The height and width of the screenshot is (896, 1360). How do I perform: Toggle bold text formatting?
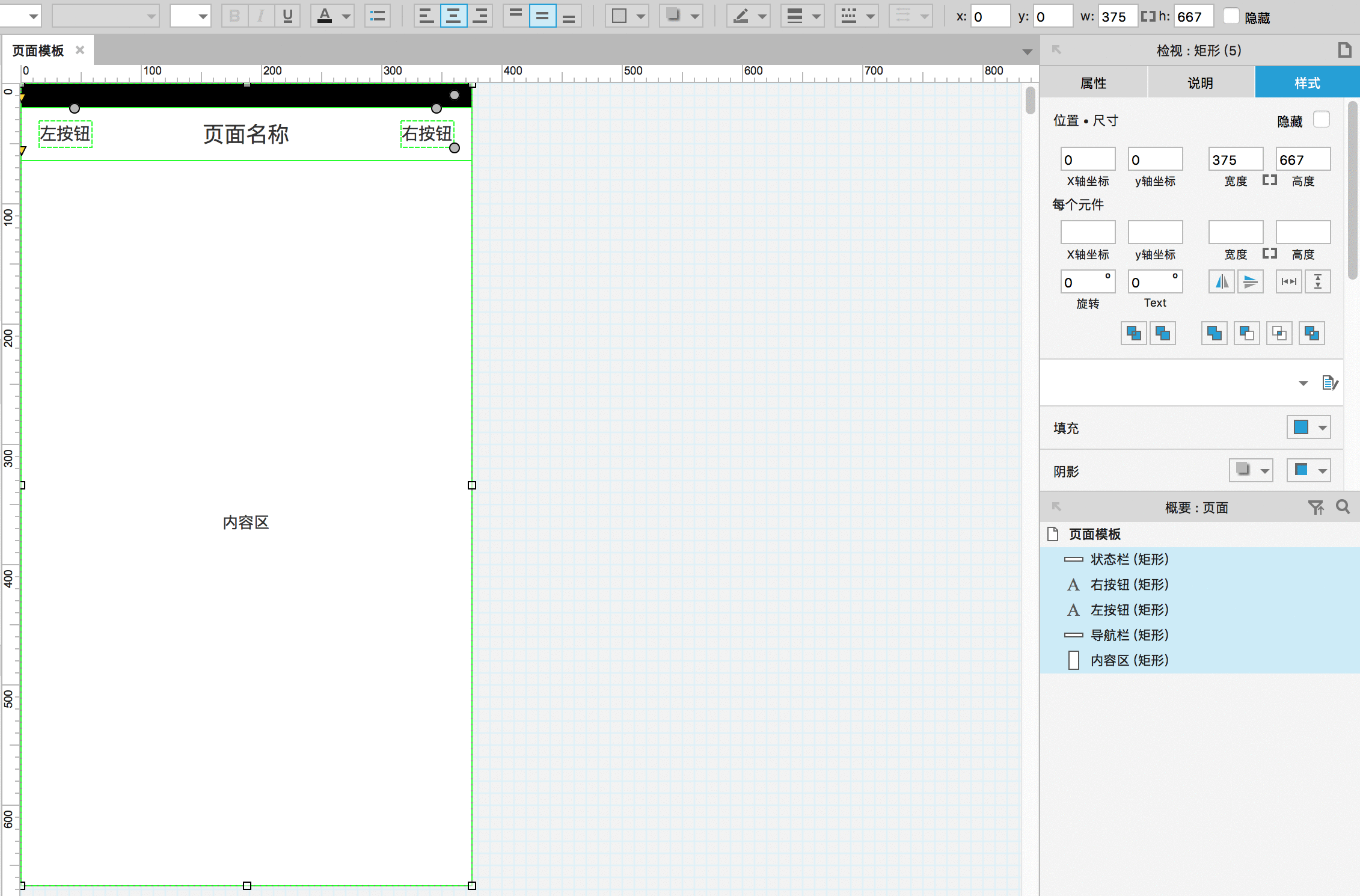234,16
